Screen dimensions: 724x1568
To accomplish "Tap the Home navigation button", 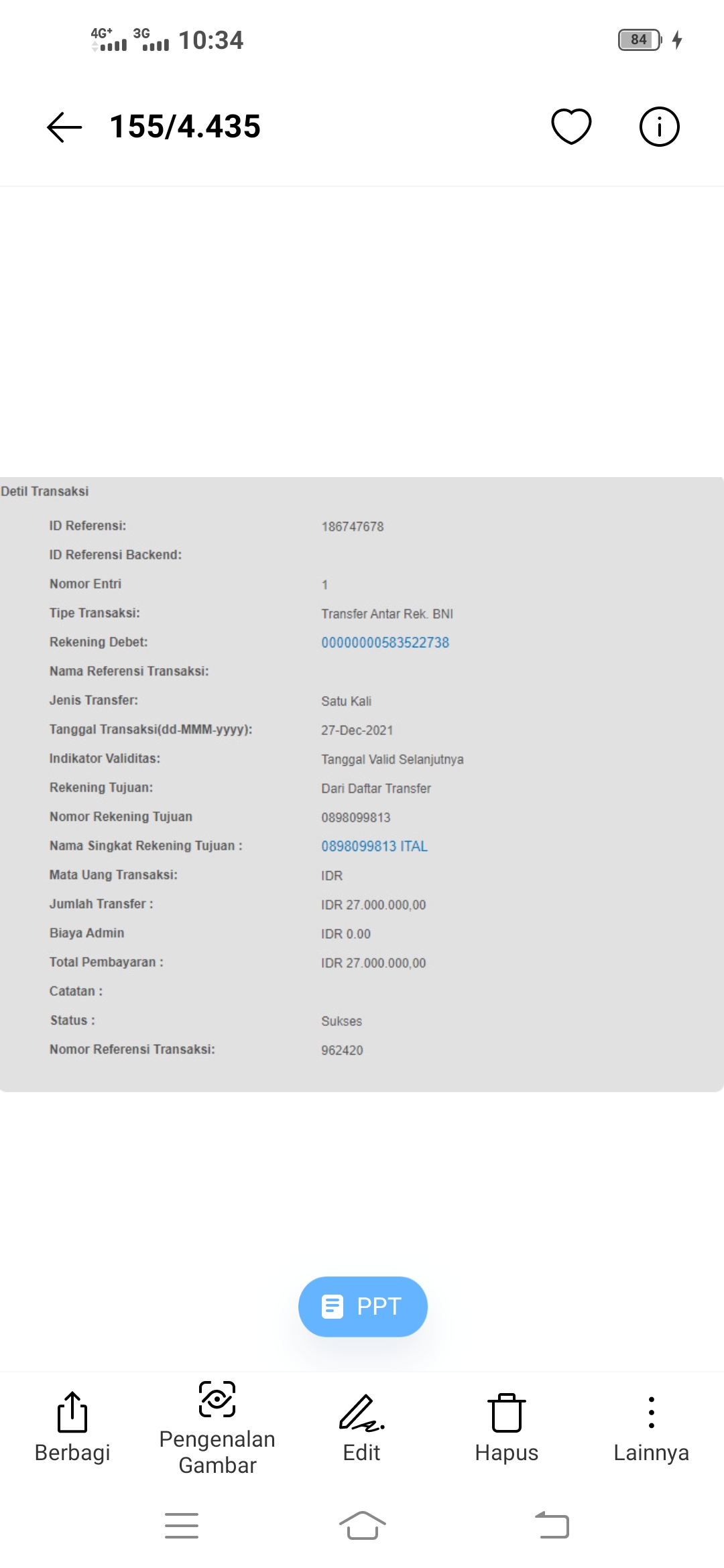I will 362,1526.
